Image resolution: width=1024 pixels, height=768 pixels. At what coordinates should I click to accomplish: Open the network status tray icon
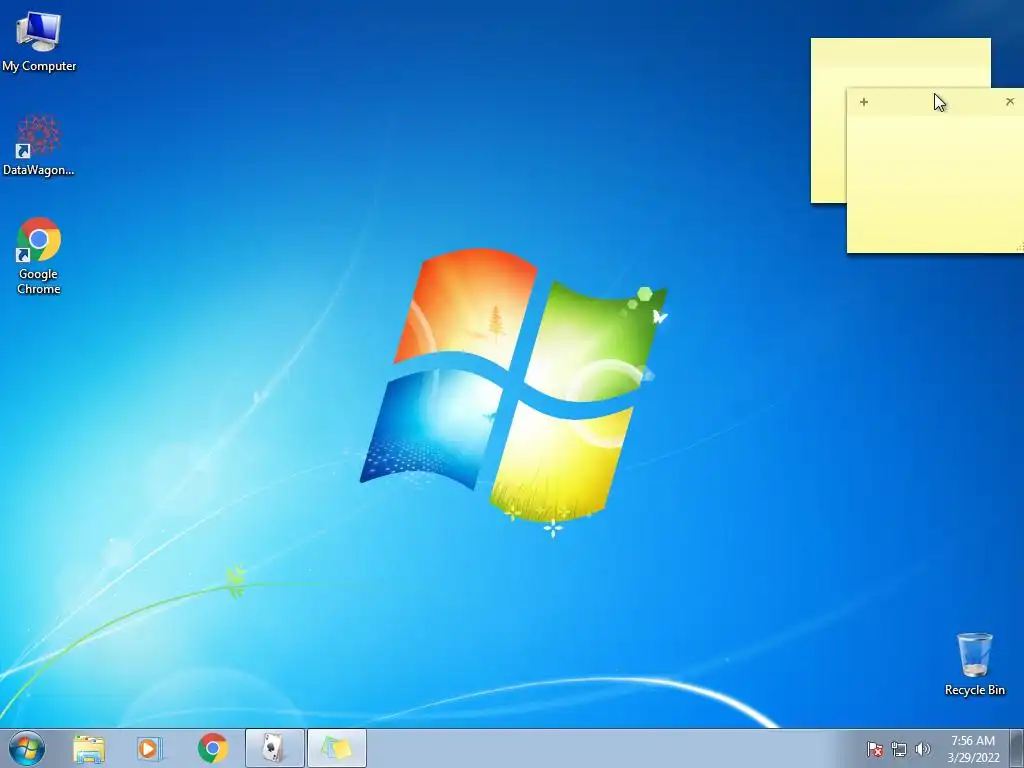(899, 749)
